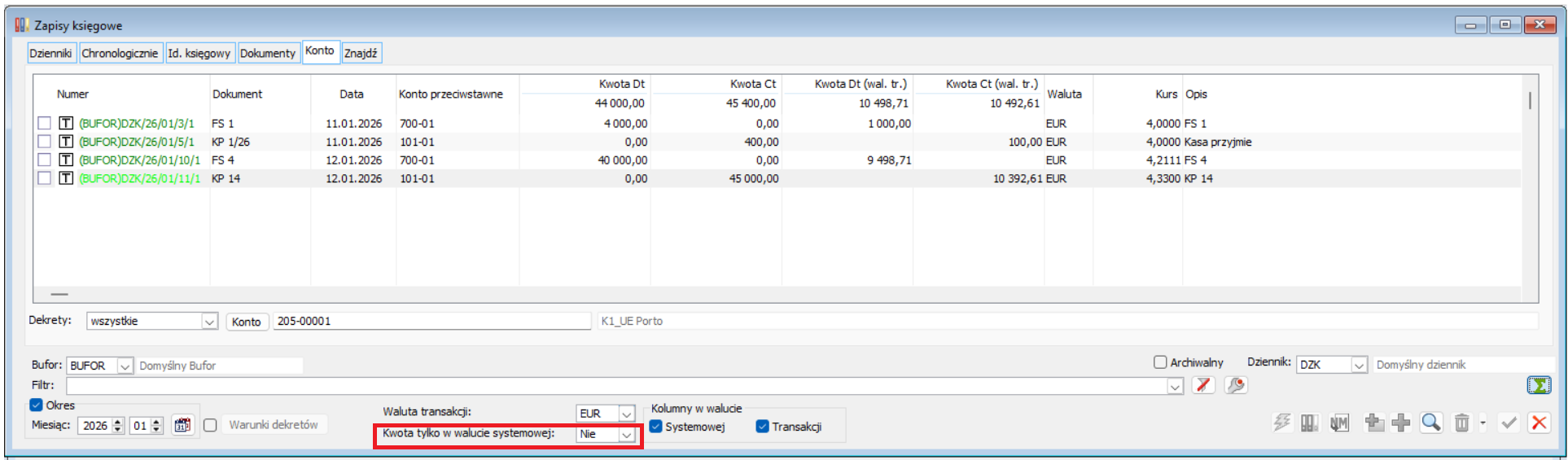Open Kwota tylko w walucie systemowej dropdown
The image size is (1568, 460).
tap(626, 434)
